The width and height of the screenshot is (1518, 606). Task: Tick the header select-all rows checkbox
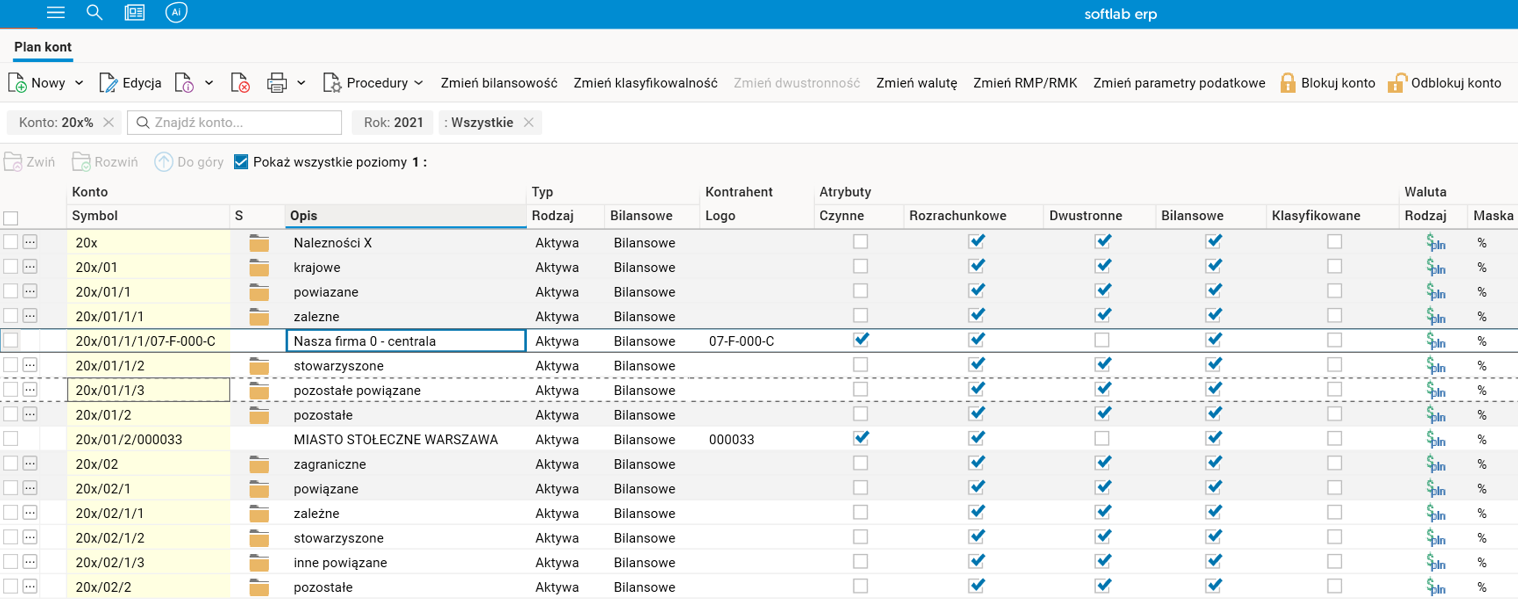click(x=10, y=218)
